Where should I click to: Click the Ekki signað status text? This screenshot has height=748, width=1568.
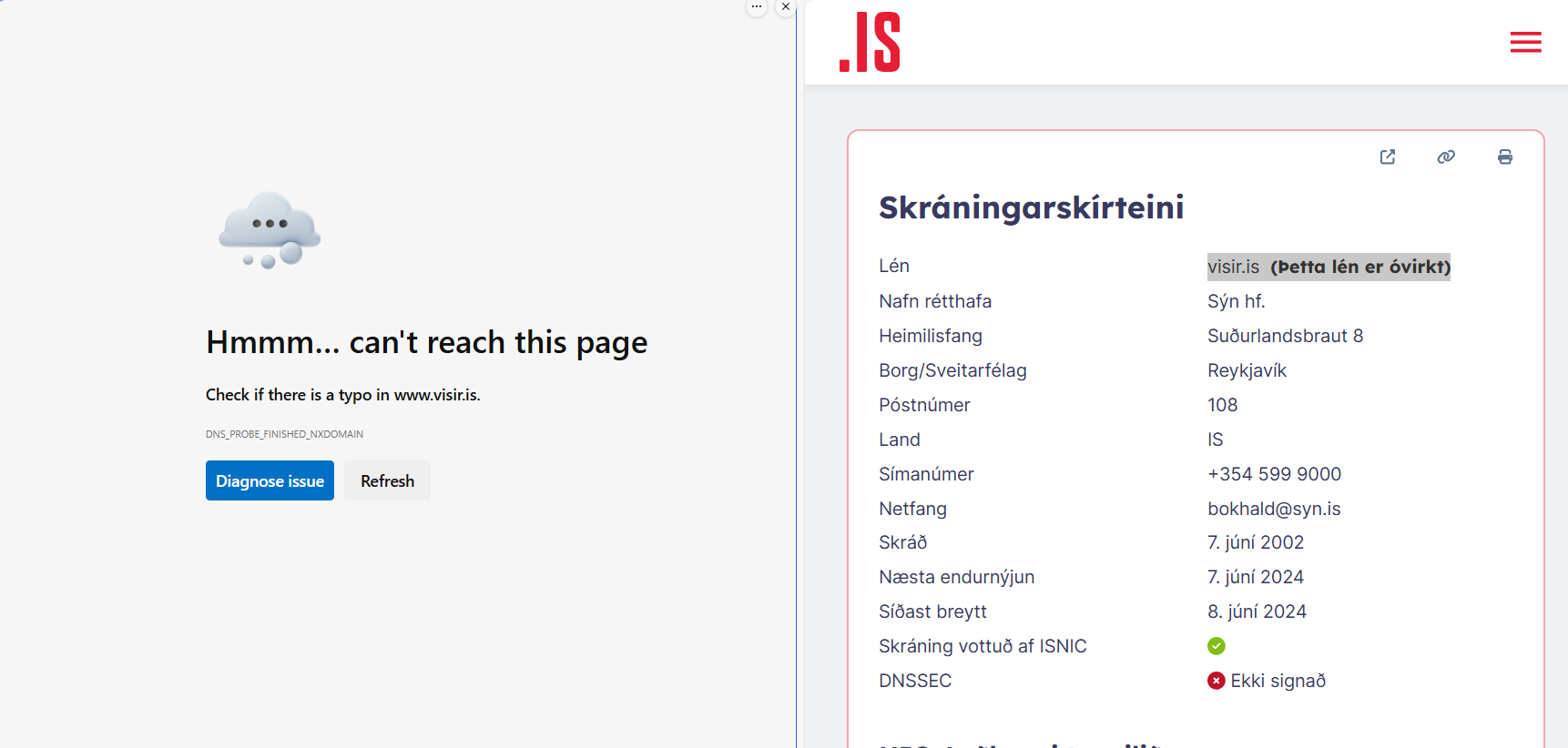1278,681
